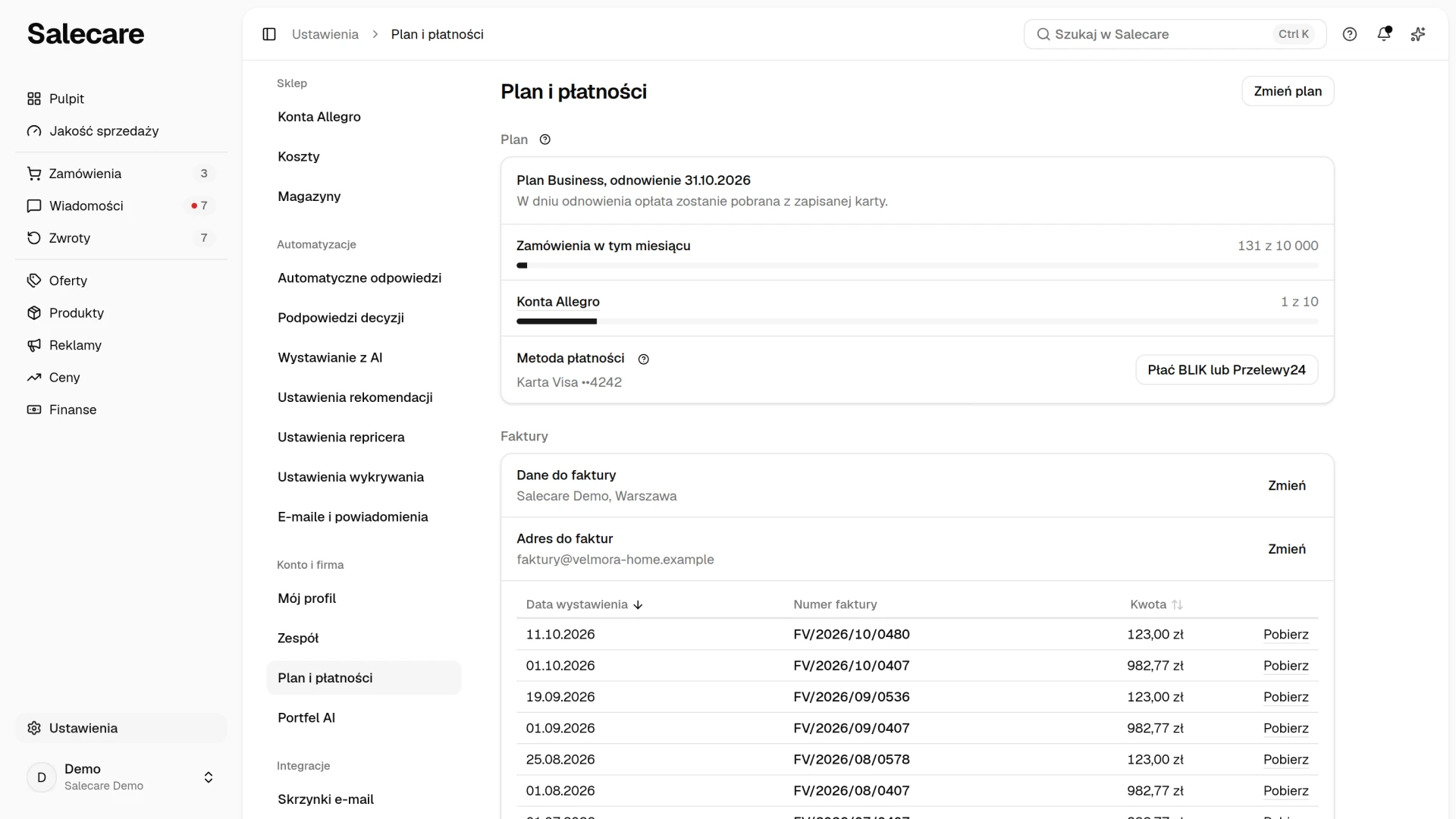The width and height of the screenshot is (1456, 819).
Task: Click Zmień for Adres do faktur
Action: point(1287,549)
